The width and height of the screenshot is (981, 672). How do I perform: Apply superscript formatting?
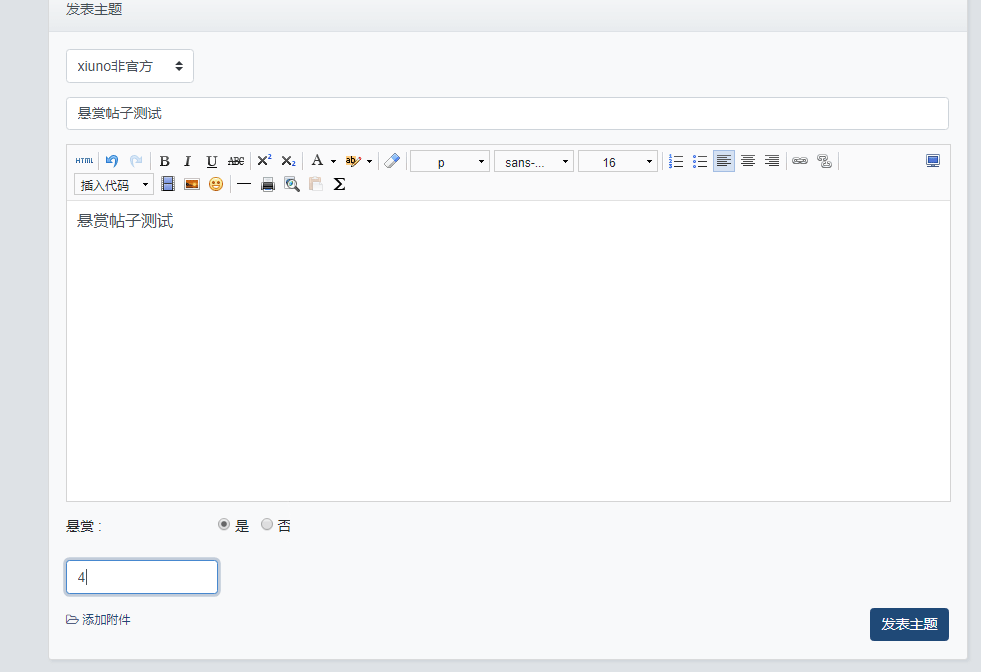[264, 161]
